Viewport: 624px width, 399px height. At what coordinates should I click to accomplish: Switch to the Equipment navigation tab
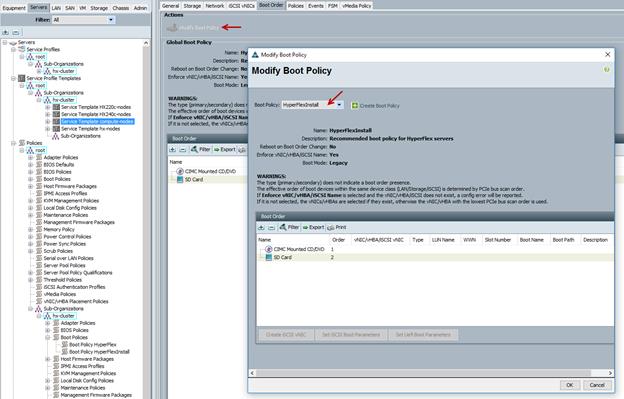[14, 8]
